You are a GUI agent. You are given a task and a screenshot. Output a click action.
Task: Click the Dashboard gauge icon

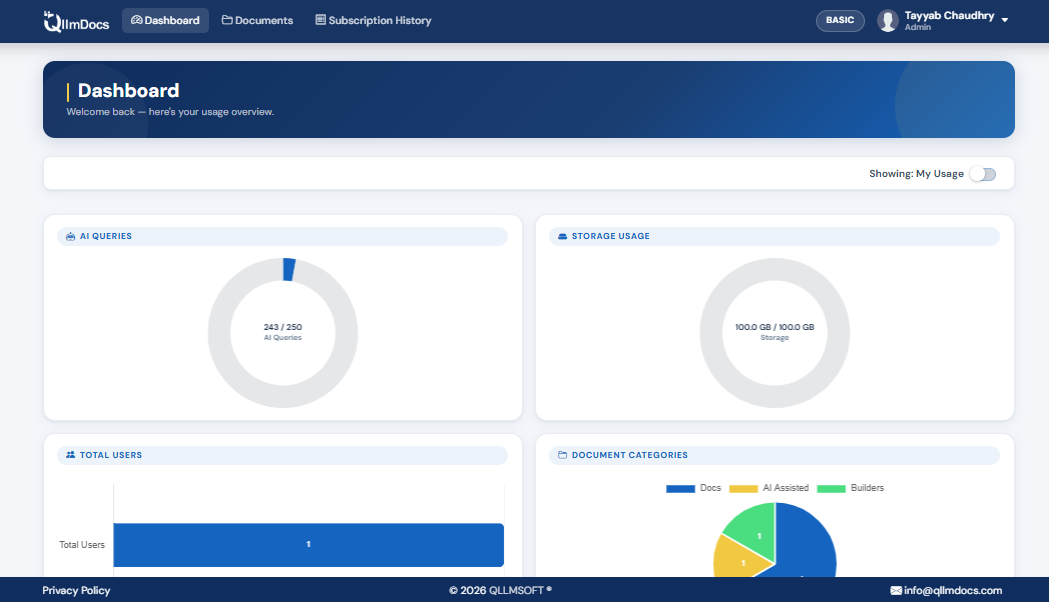(137, 19)
